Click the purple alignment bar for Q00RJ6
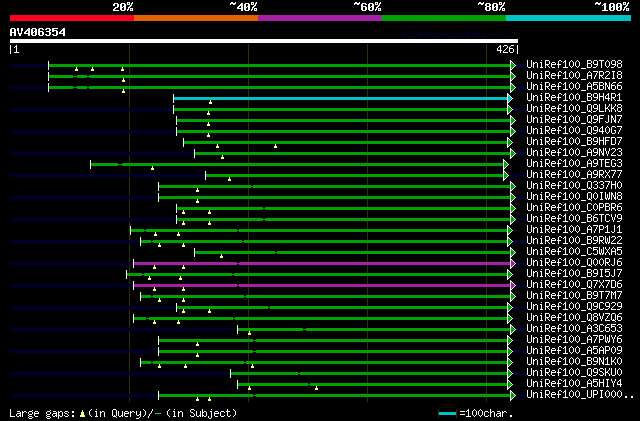Viewport: 640px width, 421px height. pyautogui.click(x=322, y=264)
